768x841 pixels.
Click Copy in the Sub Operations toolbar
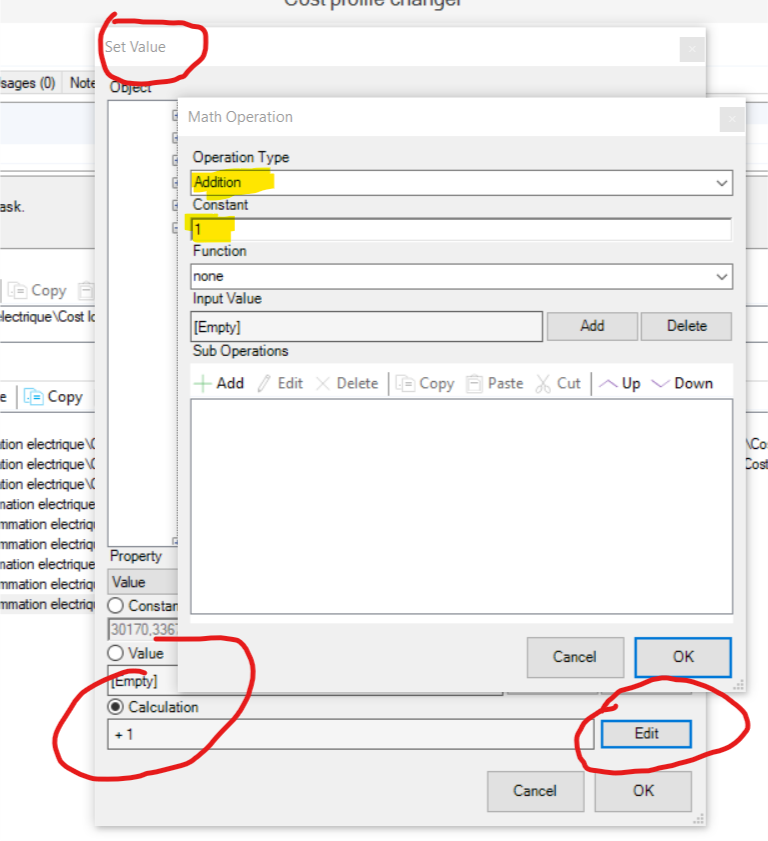tap(405, 383)
